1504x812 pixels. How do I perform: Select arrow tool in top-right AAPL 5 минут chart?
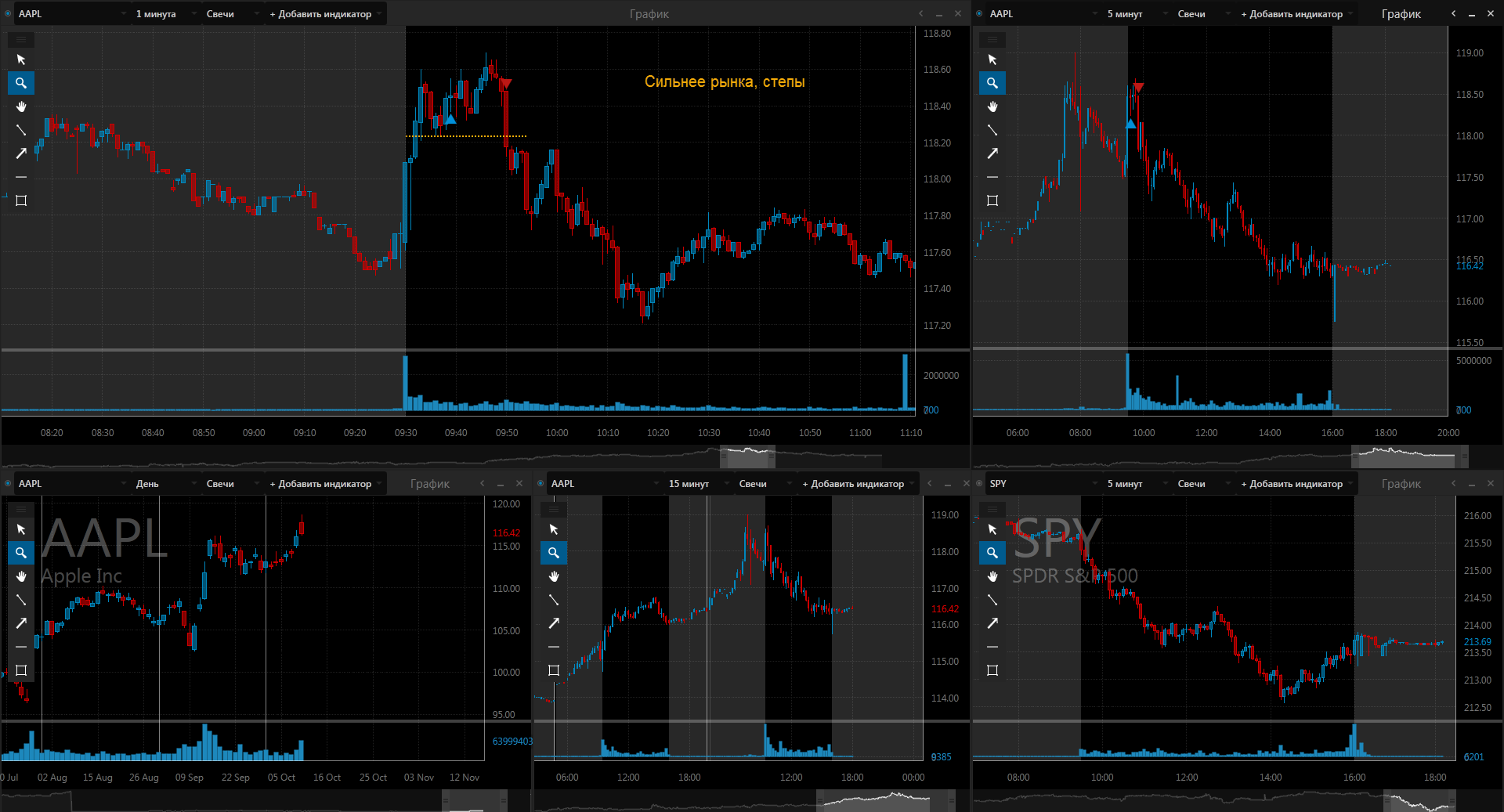click(992, 153)
